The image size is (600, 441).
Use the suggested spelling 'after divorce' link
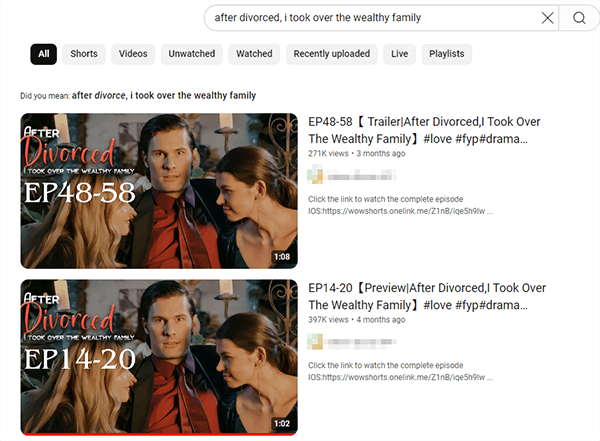click(164, 95)
